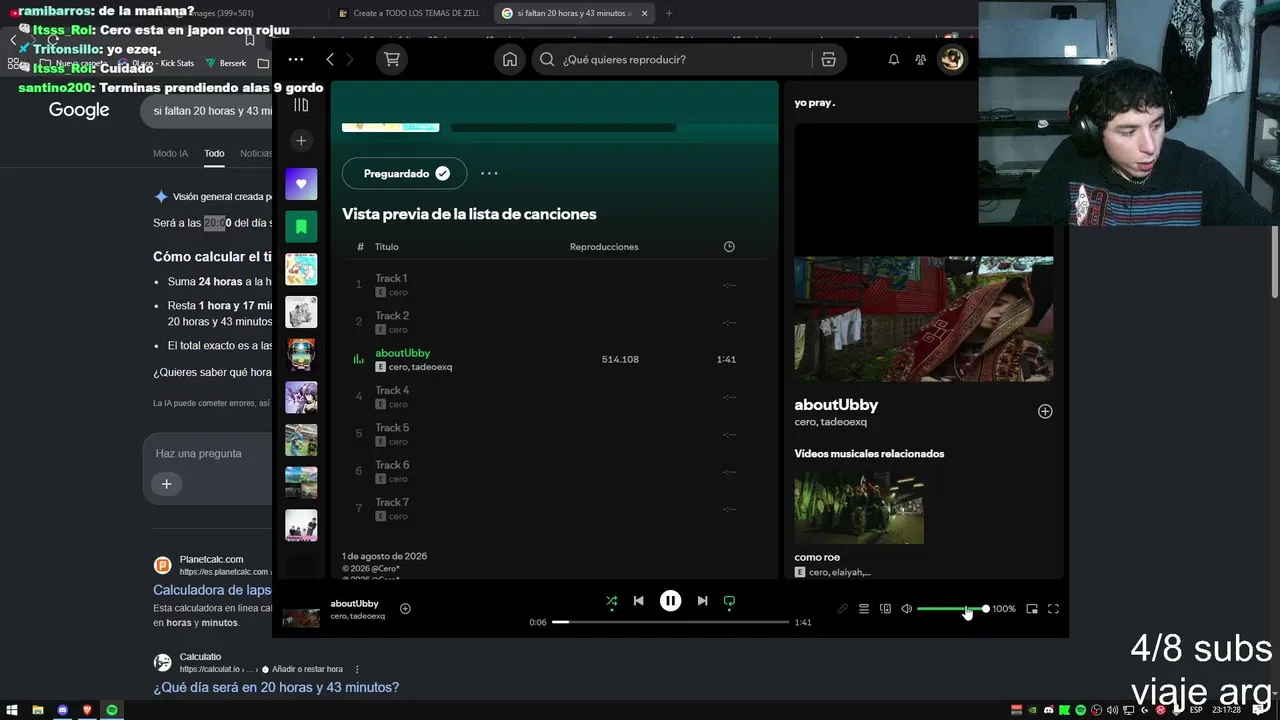Open Connect to a device
This screenshot has width=1280, height=720.
pyautogui.click(x=885, y=609)
